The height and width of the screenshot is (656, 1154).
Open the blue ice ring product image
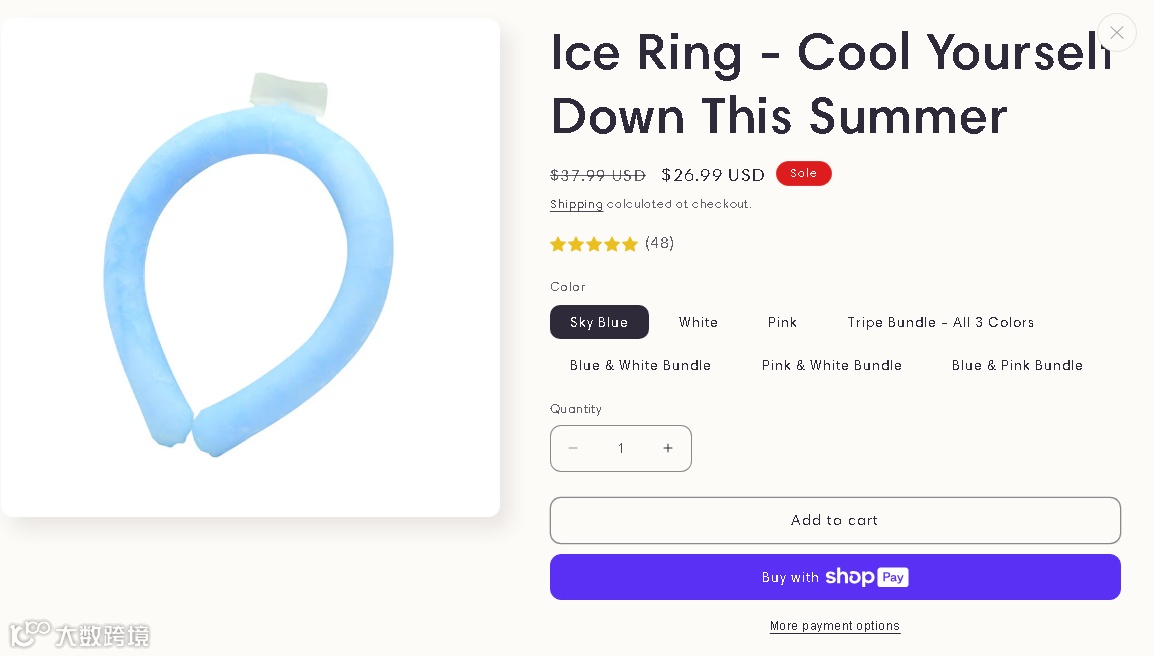[x=250, y=267]
